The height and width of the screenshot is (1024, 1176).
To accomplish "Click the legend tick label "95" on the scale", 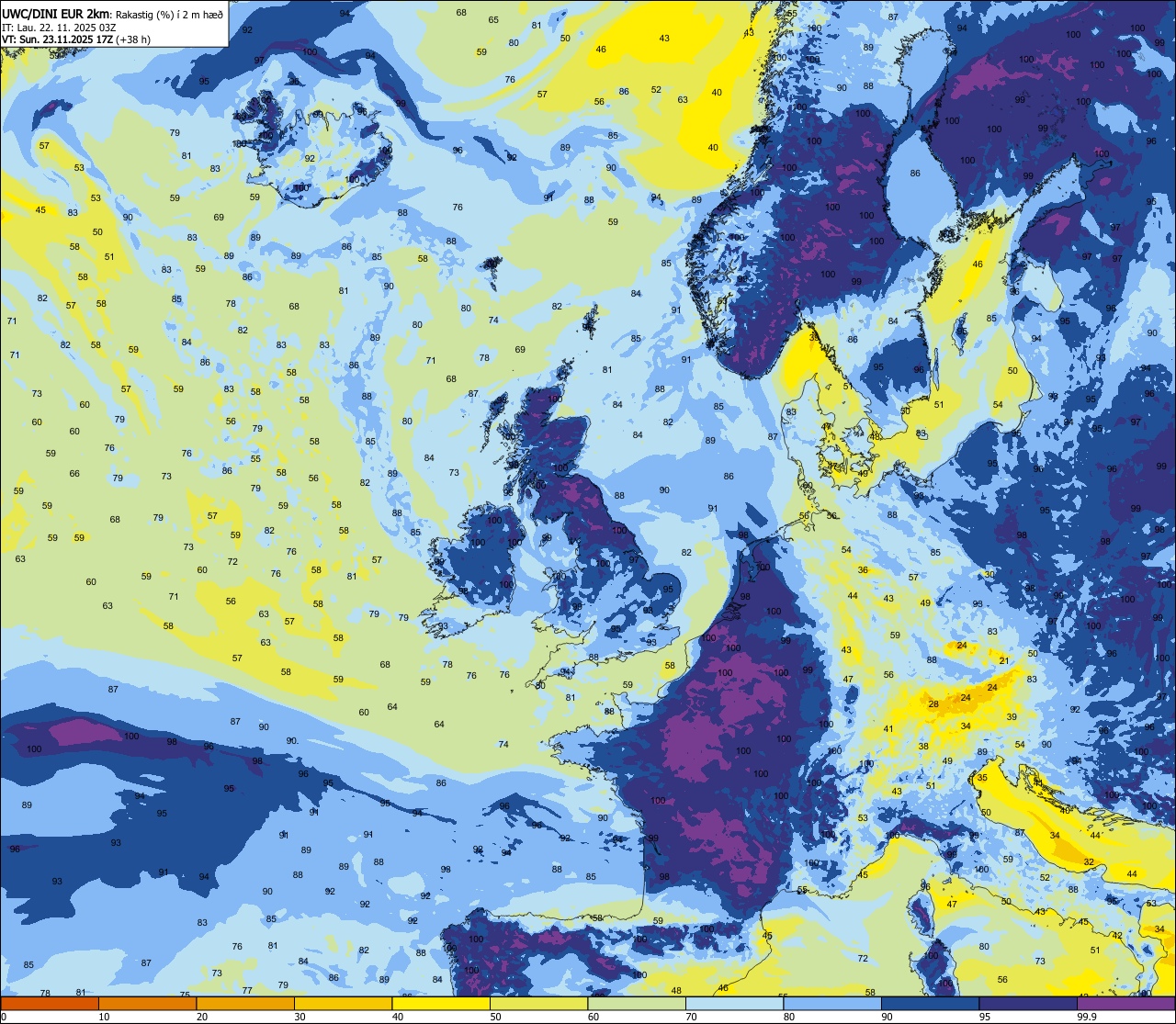I will click(x=985, y=1017).
